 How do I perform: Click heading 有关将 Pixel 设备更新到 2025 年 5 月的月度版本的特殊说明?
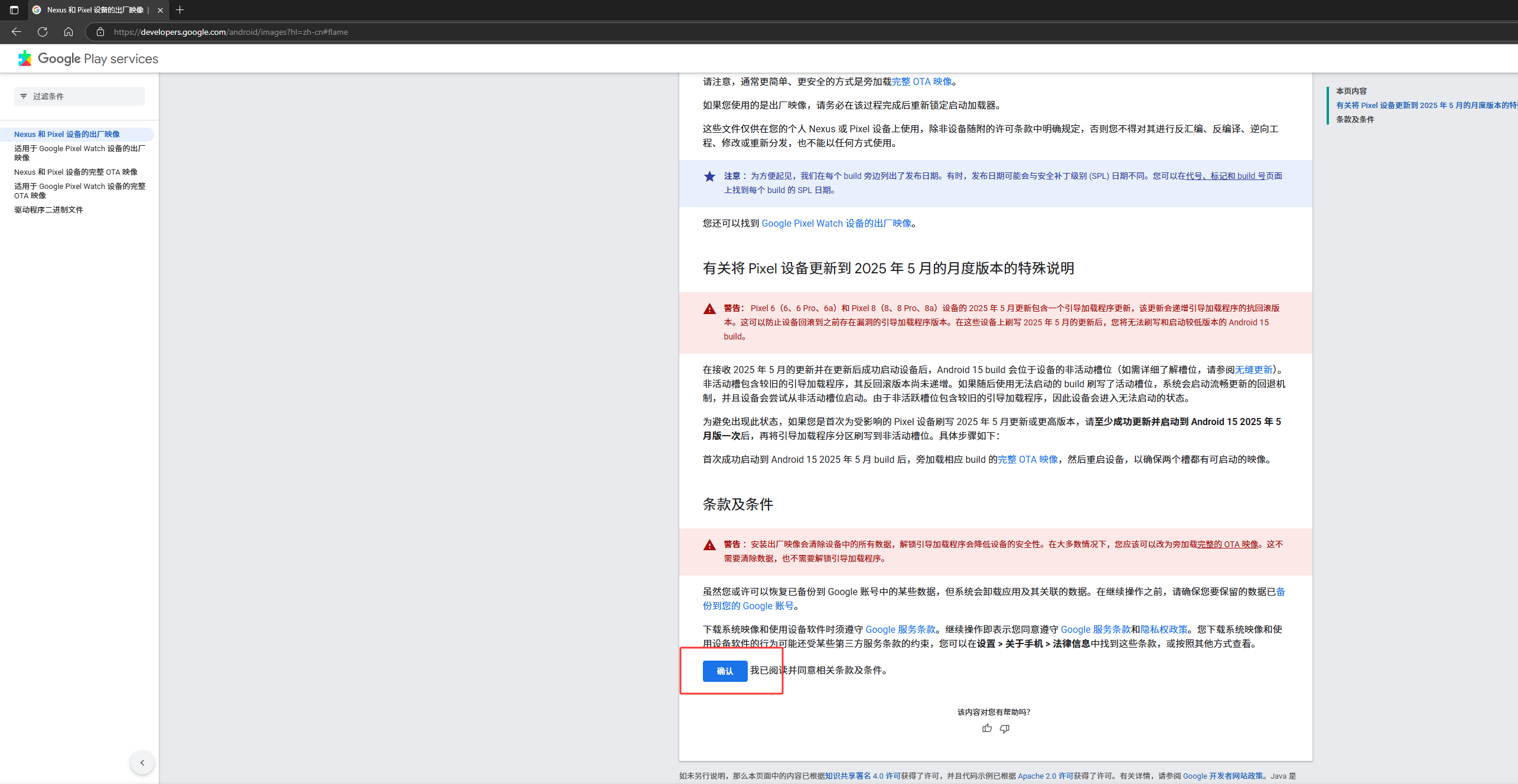tap(888, 268)
